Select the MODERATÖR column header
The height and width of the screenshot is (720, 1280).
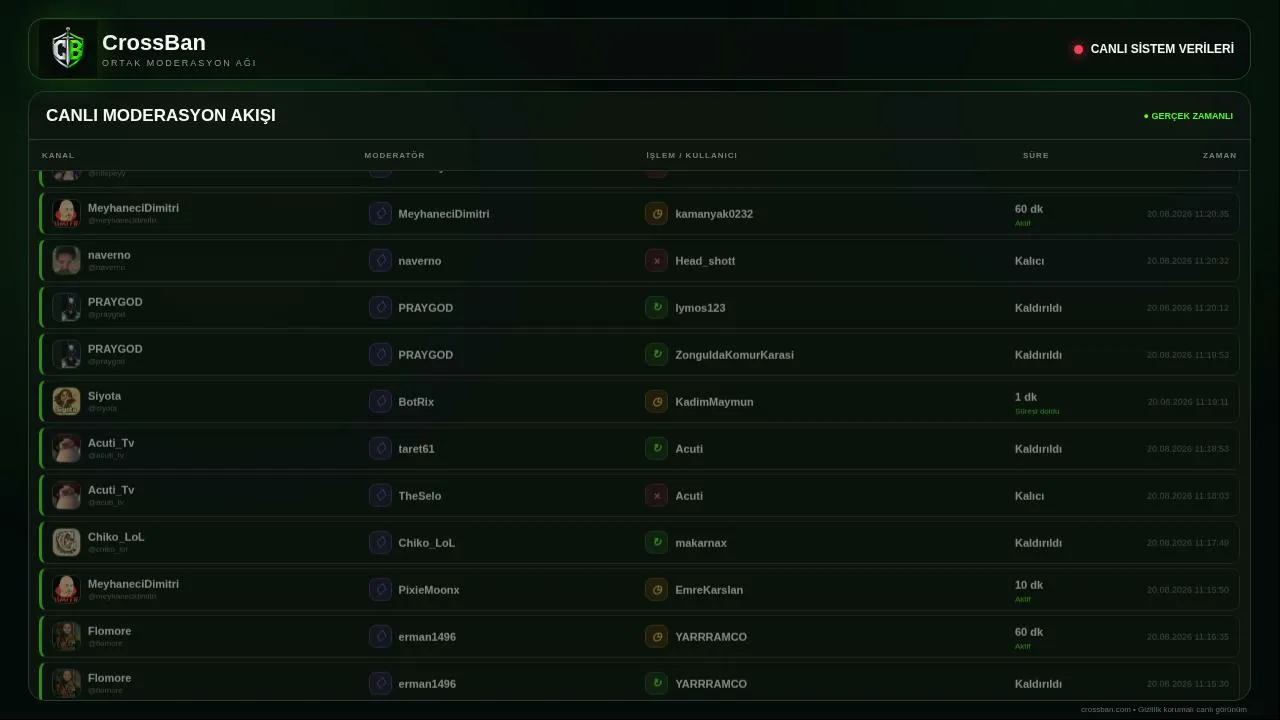tap(395, 155)
